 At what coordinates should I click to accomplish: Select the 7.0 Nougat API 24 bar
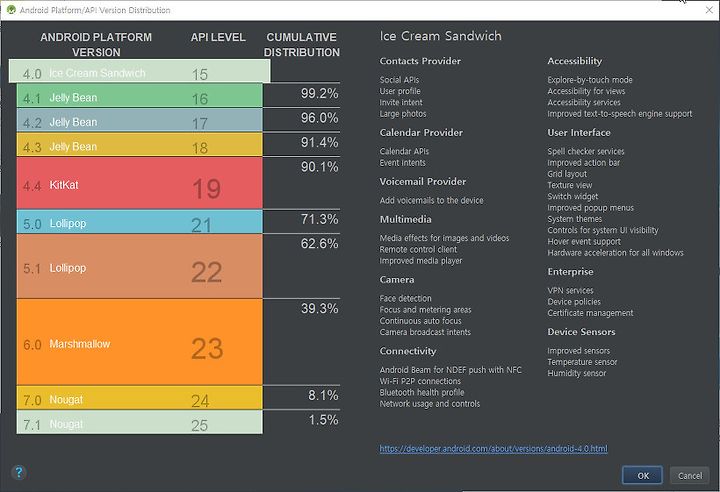(140, 398)
